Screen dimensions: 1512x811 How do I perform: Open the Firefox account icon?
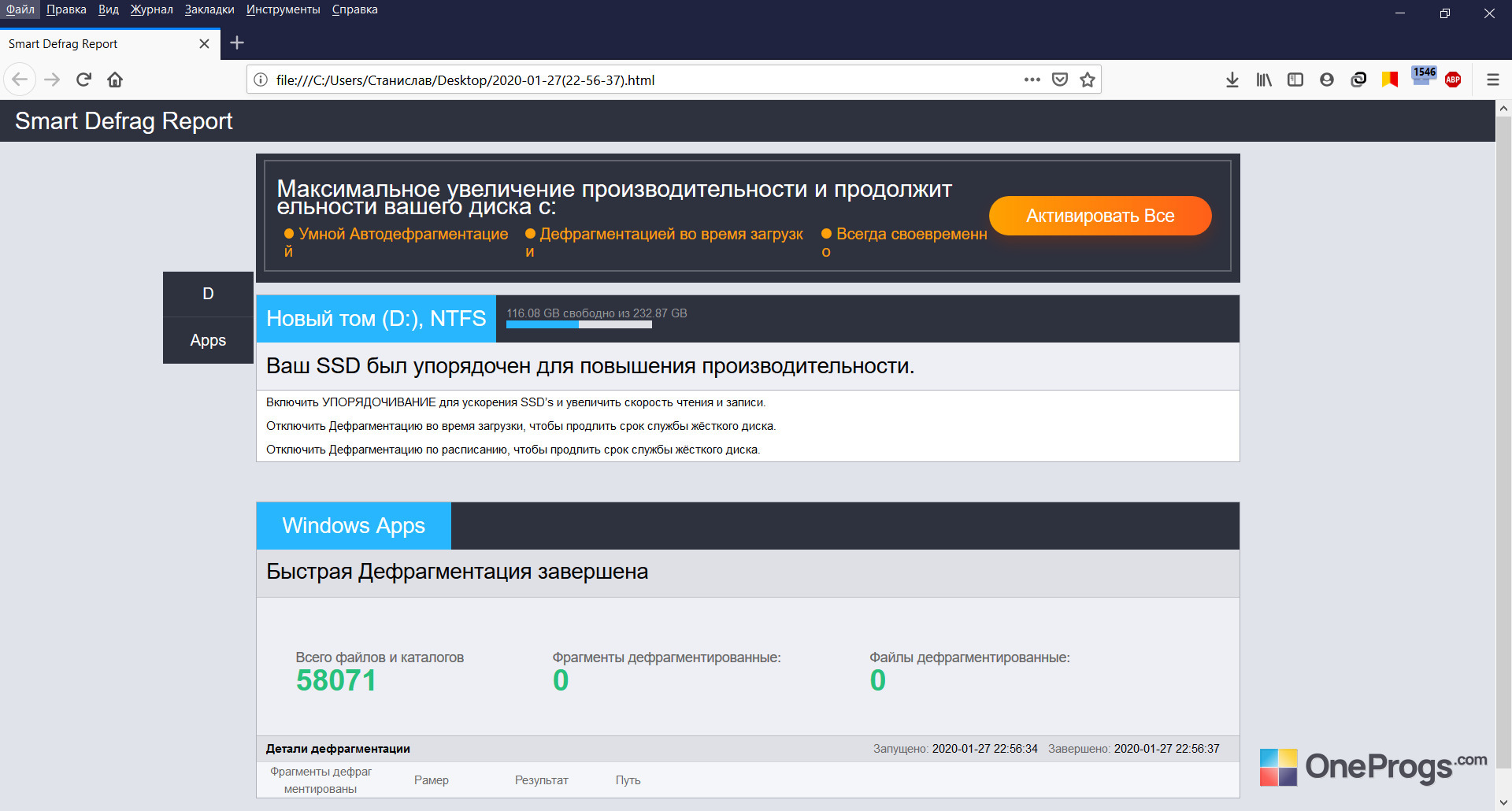pos(1327,80)
